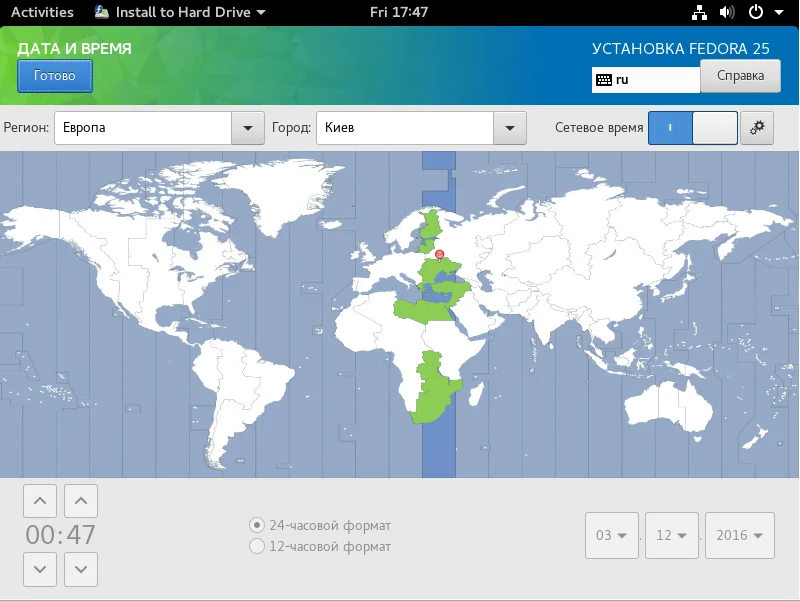Click the Справка help button
This screenshot has width=800, height=601.
(x=740, y=76)
